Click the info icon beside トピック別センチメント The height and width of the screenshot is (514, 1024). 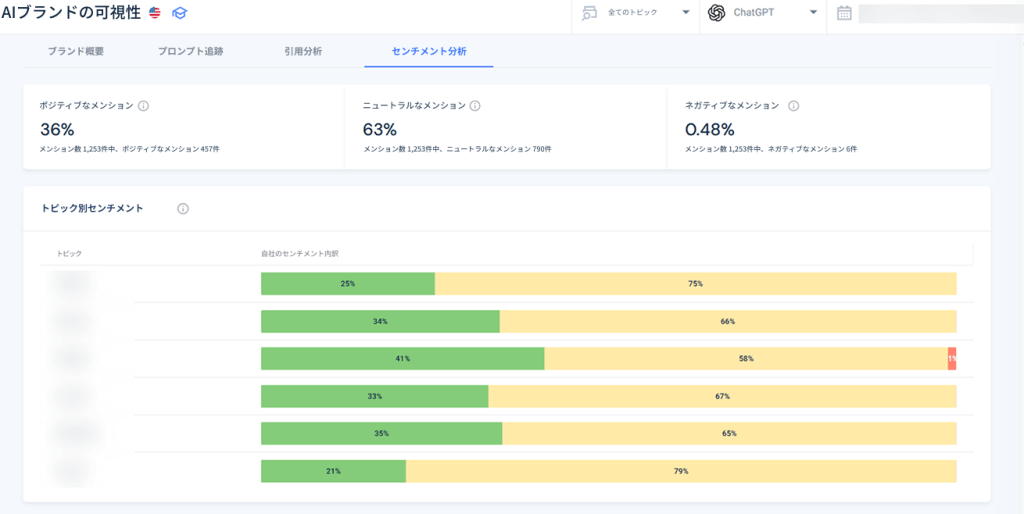pos(183,208)
